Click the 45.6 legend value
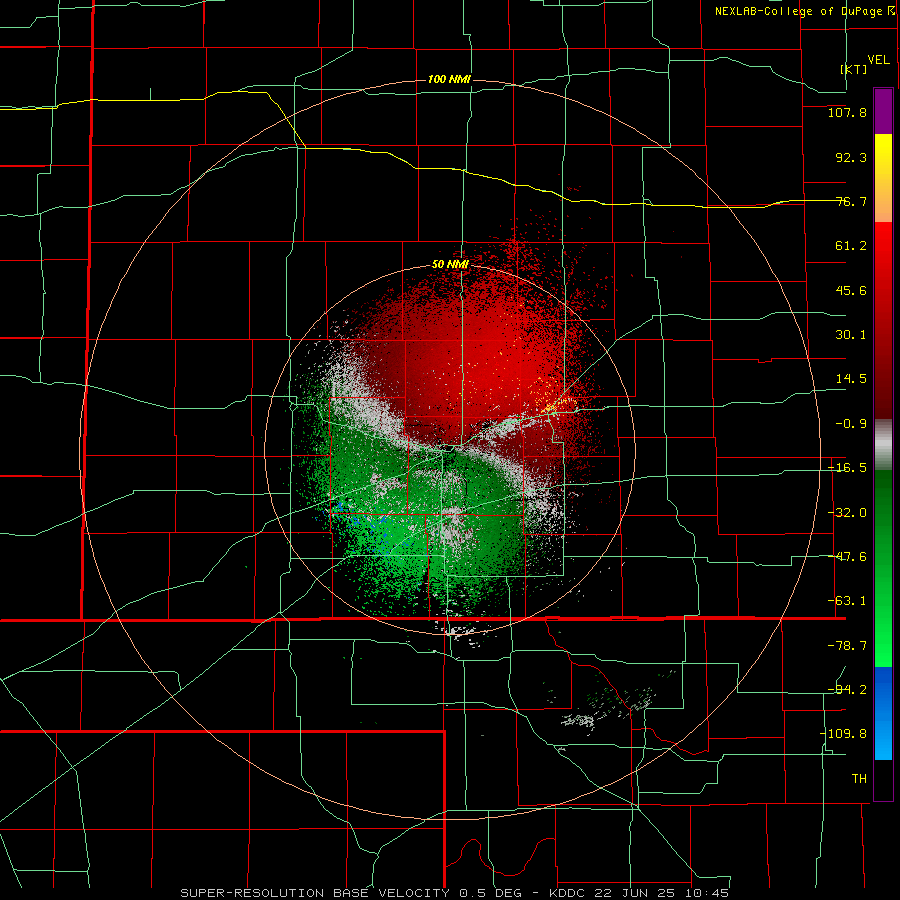This screenshot has height=900, width=900. click(851, 290)
